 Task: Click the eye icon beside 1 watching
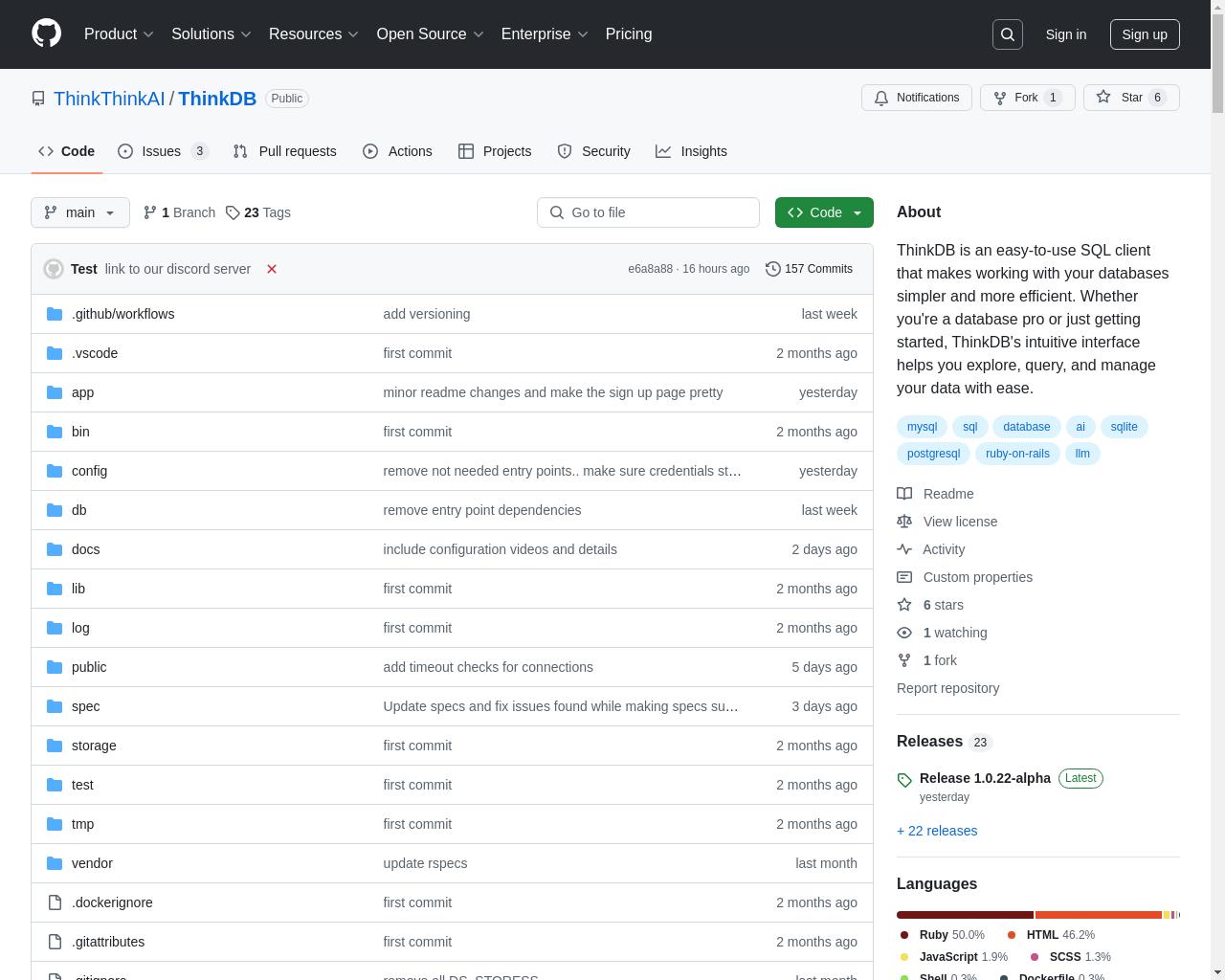[x=904, y=633]
